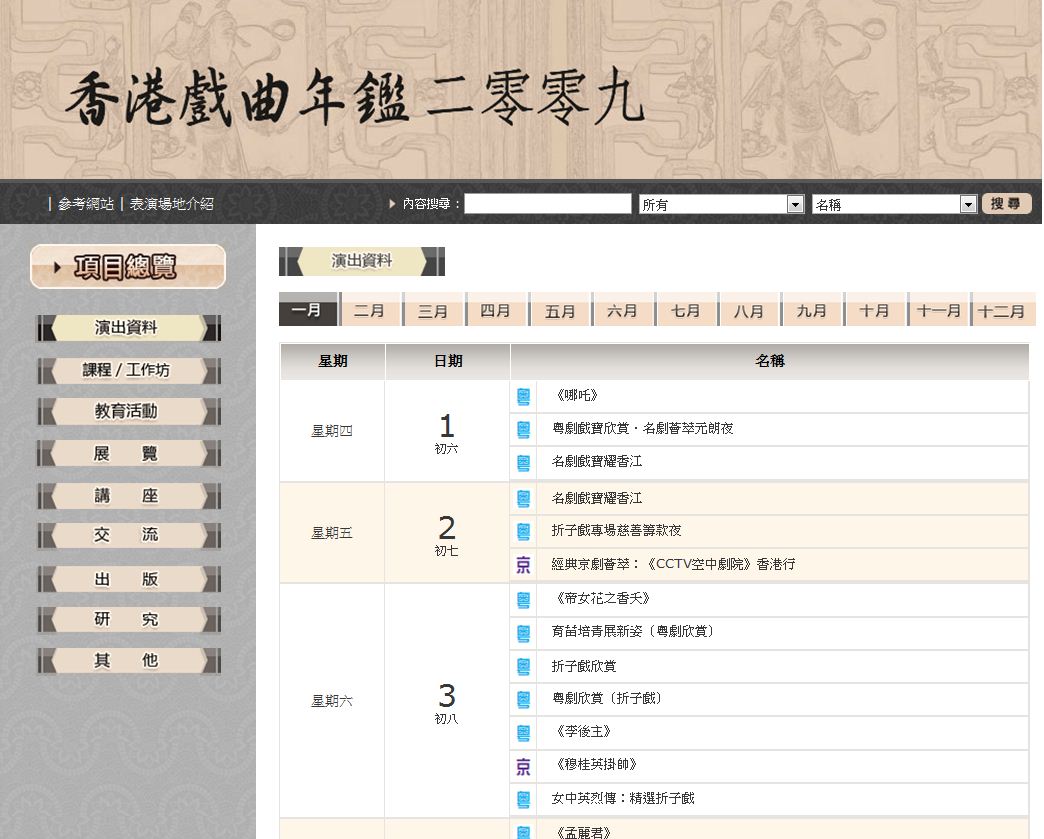Image resolution: width=1044 pixels, height=839 pixels.
Task: Click the 粵 icon beside 女中英烈傳
Action: click(523, 799)
